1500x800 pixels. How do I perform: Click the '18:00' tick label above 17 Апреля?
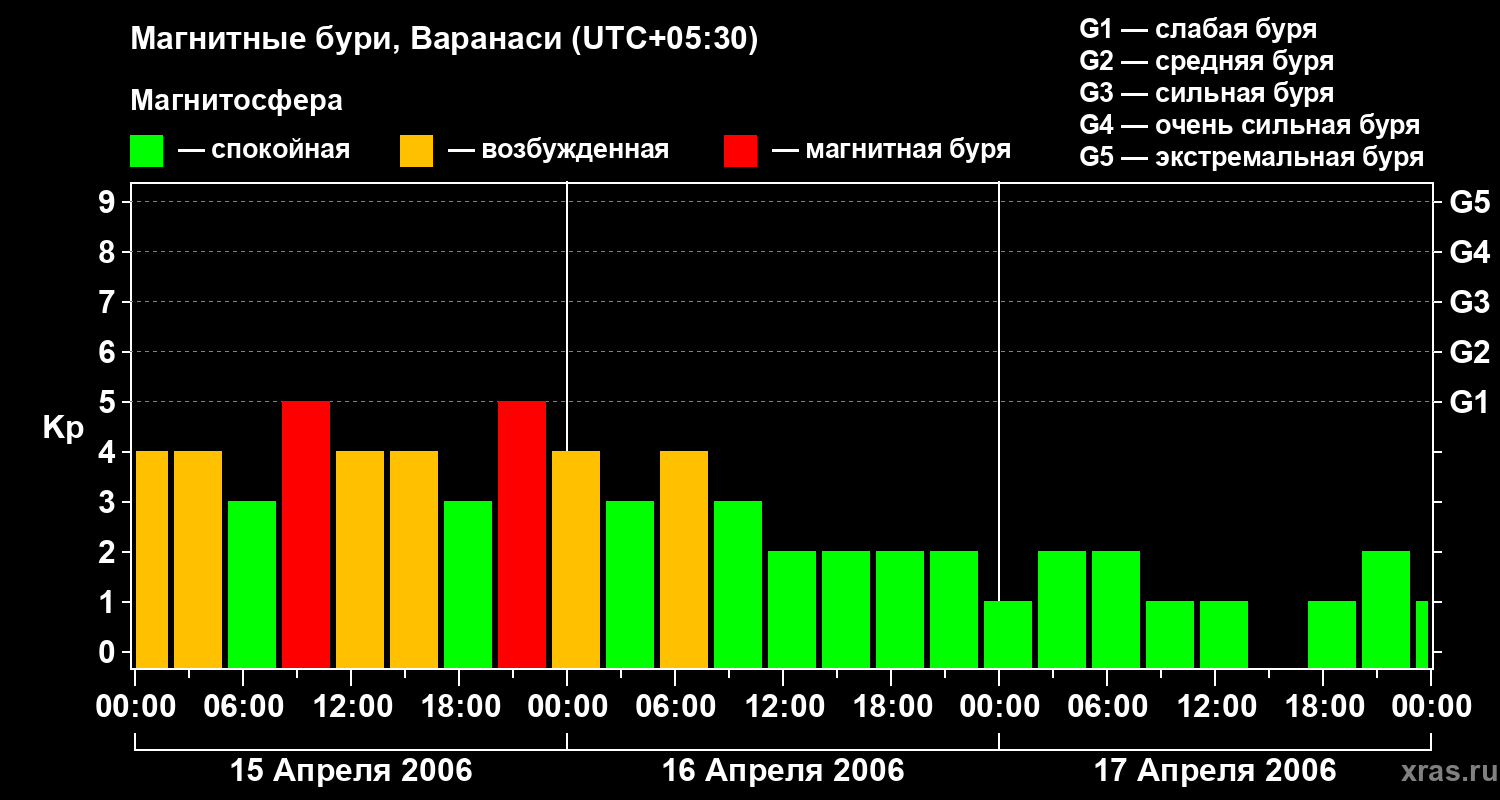click(x=1323, y=707)
